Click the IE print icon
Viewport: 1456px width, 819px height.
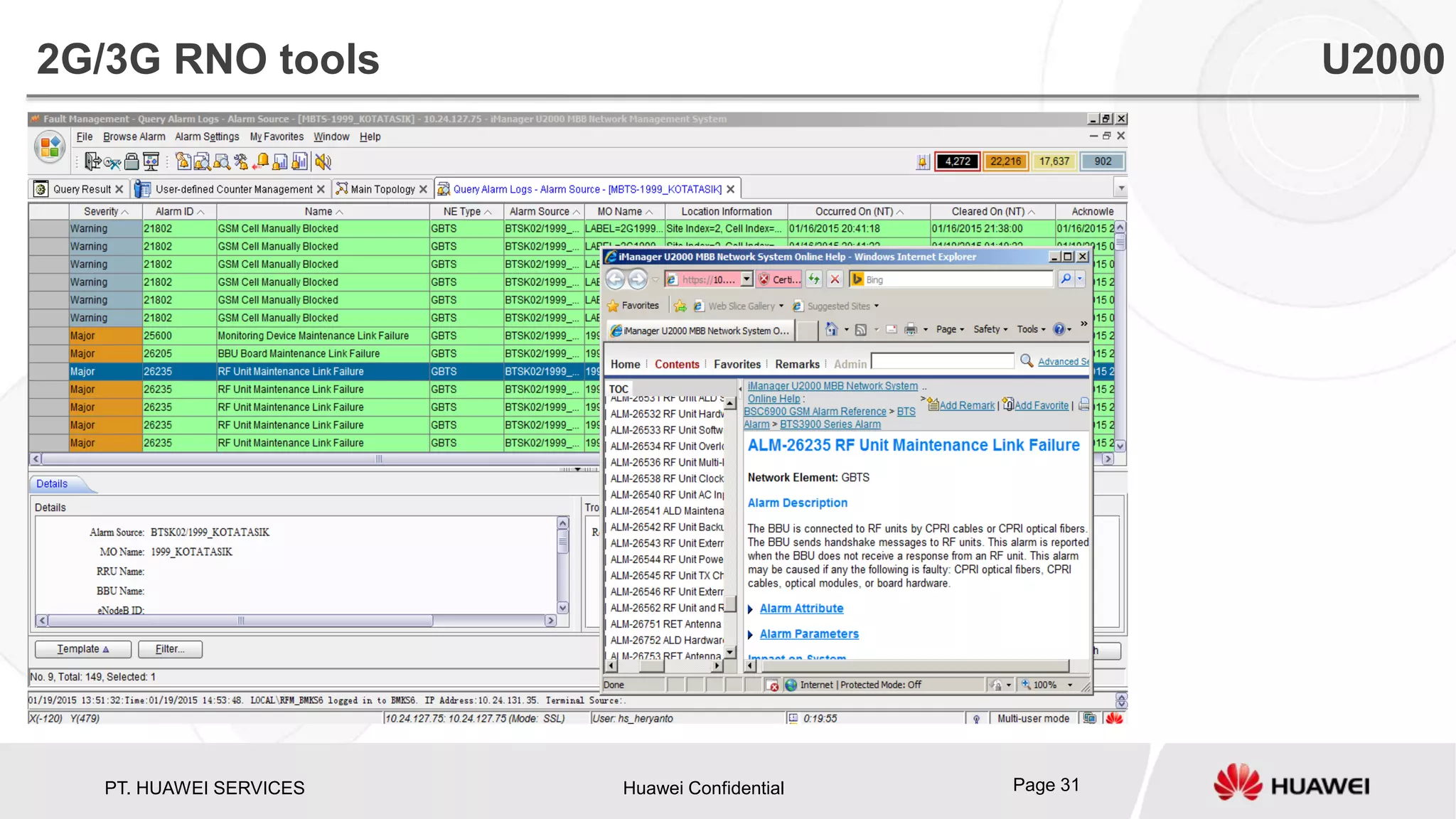point(911,330)
